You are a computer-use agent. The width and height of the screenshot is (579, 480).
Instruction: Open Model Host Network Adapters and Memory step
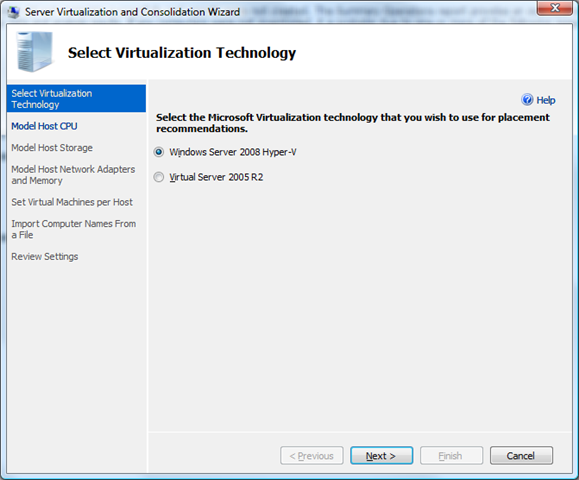(73, 175)
